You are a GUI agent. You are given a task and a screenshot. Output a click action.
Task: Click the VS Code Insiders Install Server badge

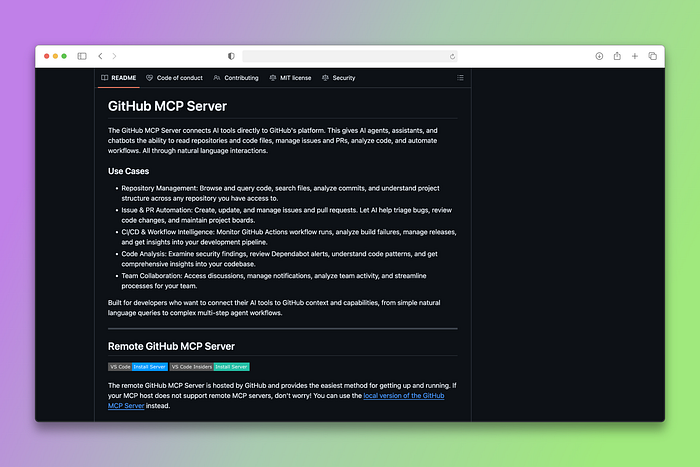[209, 367]
